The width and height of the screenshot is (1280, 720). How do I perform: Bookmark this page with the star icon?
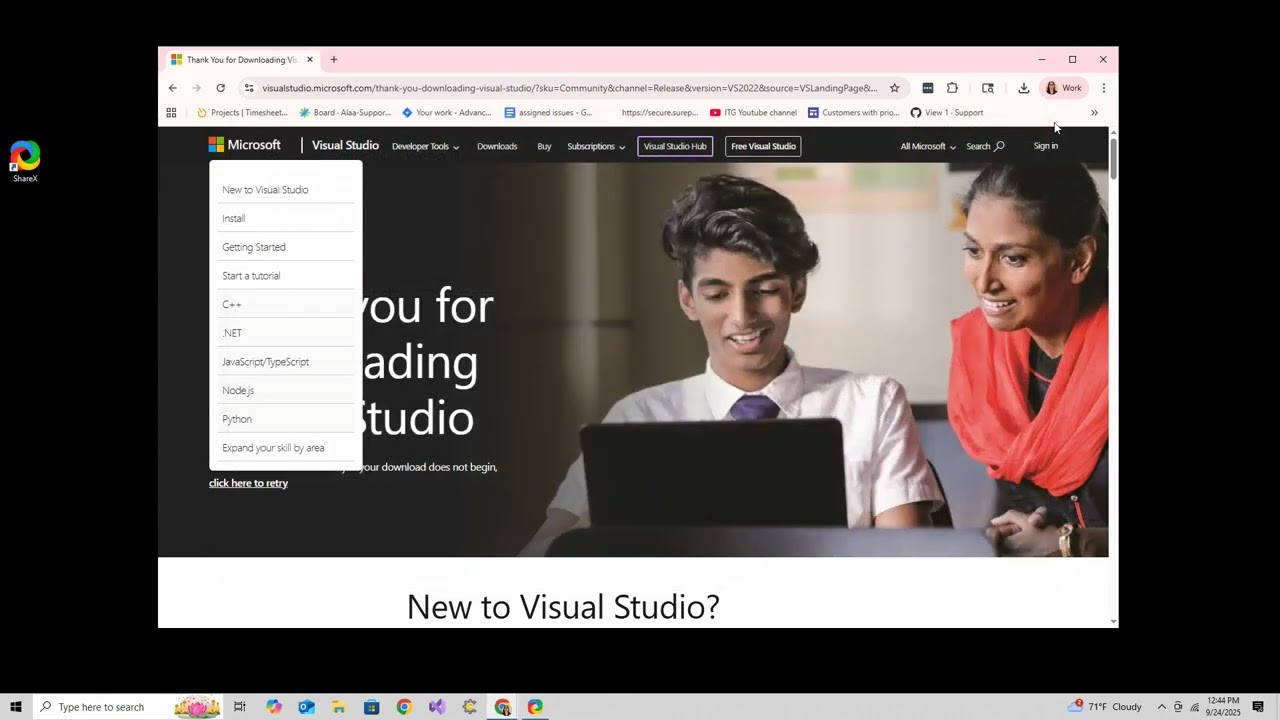click(894, 88)
